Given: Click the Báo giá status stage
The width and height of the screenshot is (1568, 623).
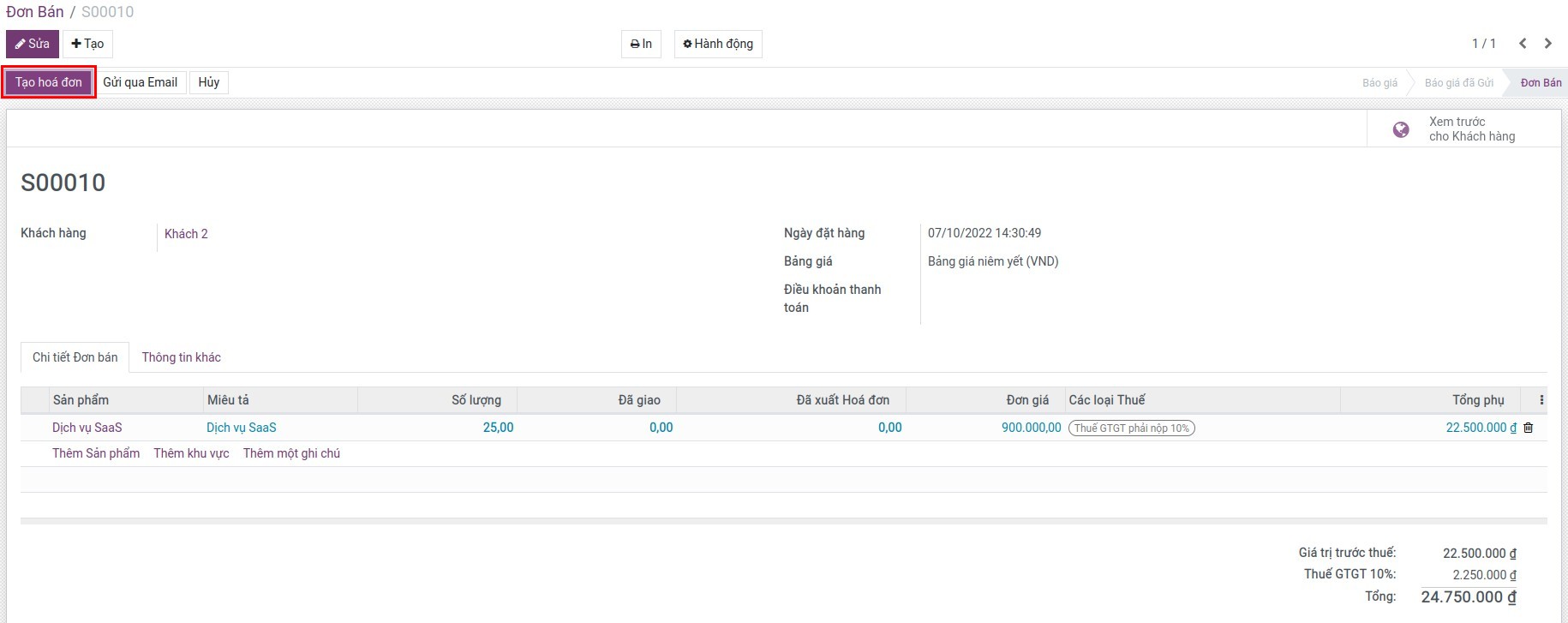Looking at the screenshot, I should coord(1379,83).
